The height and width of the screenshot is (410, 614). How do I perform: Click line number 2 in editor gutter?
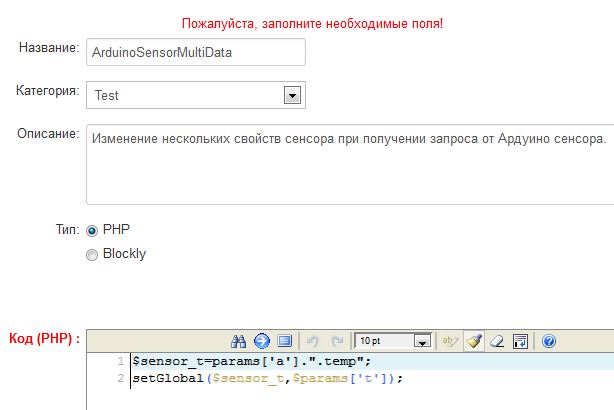120,379
